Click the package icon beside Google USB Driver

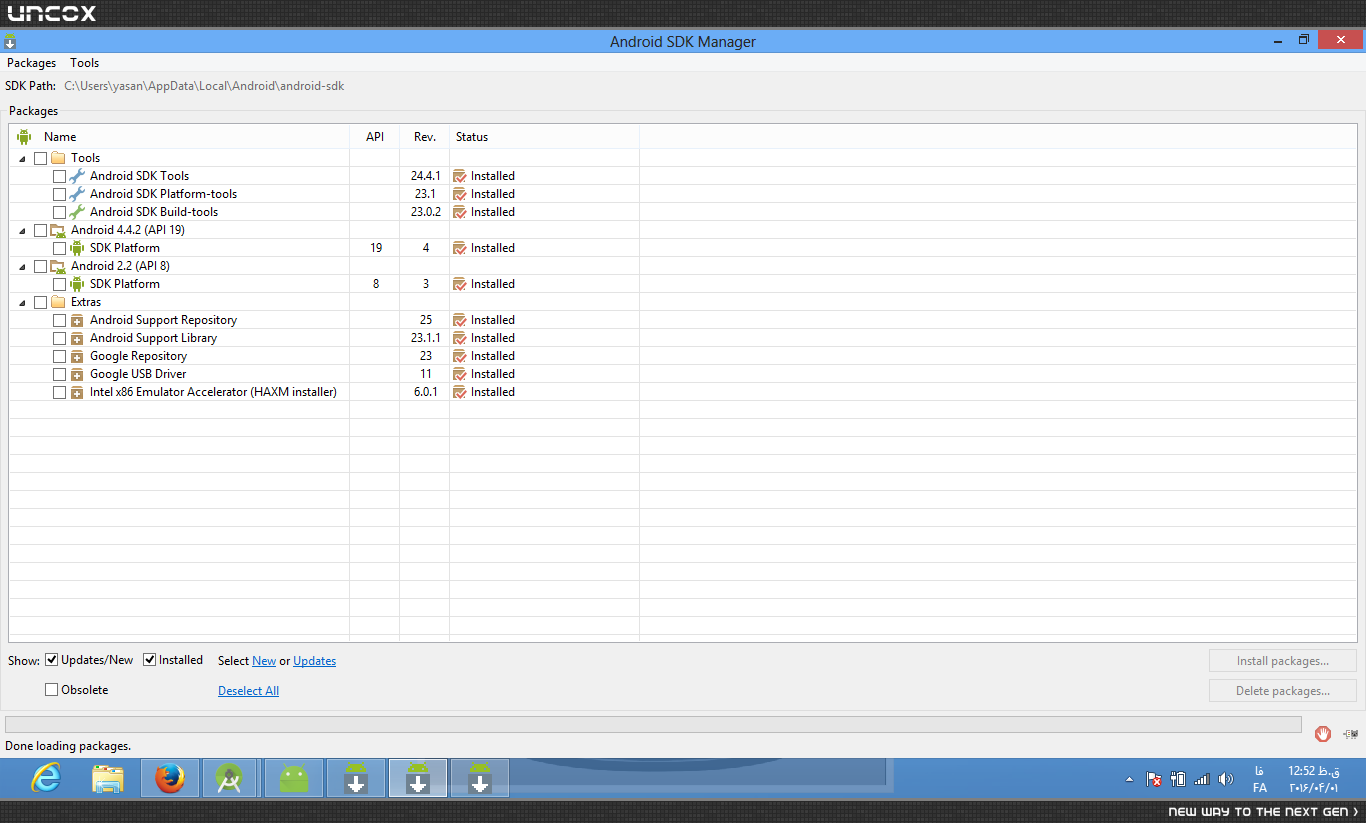[77, 374]
